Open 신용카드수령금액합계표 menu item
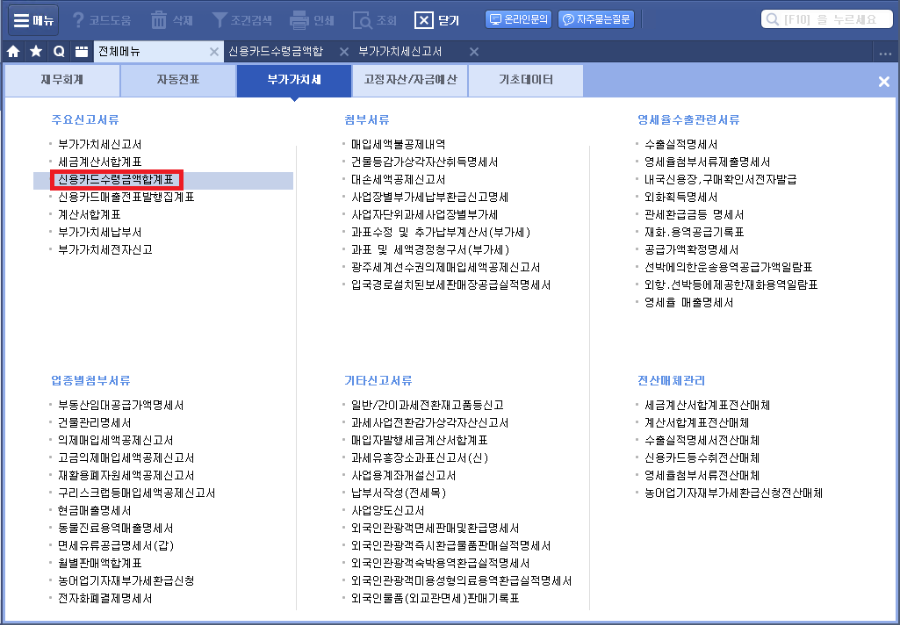Viewport: 900px width, 625px height. pos(115,180)
